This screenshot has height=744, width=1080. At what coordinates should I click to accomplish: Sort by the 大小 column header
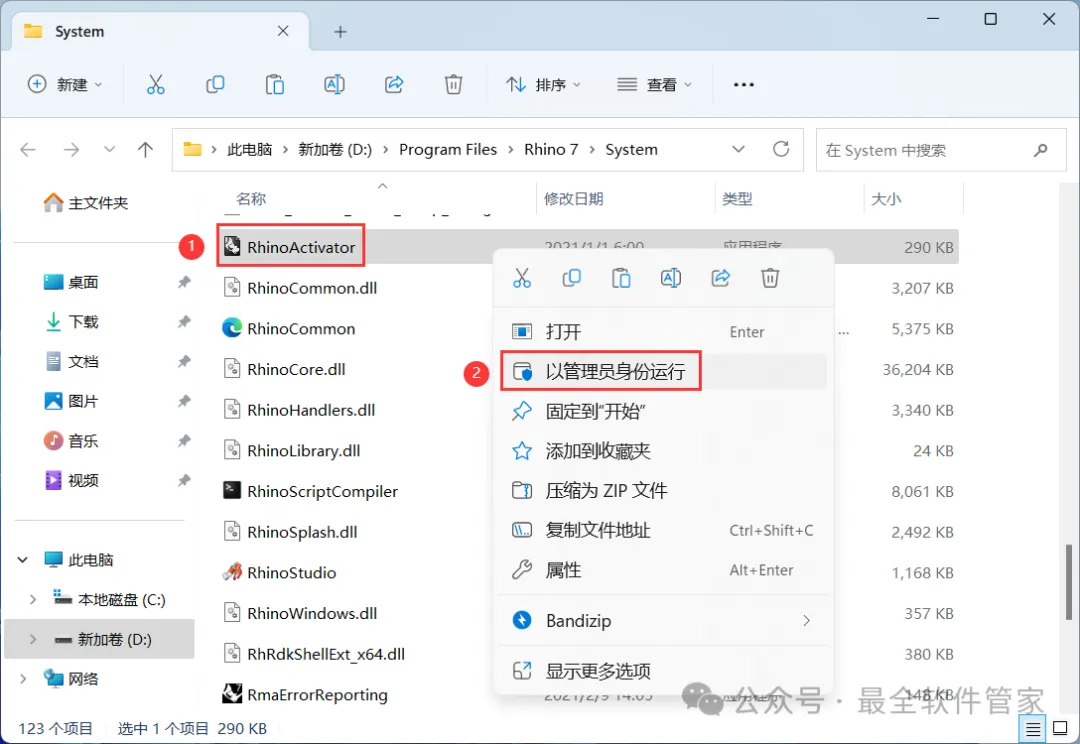(x=886, y=199)
